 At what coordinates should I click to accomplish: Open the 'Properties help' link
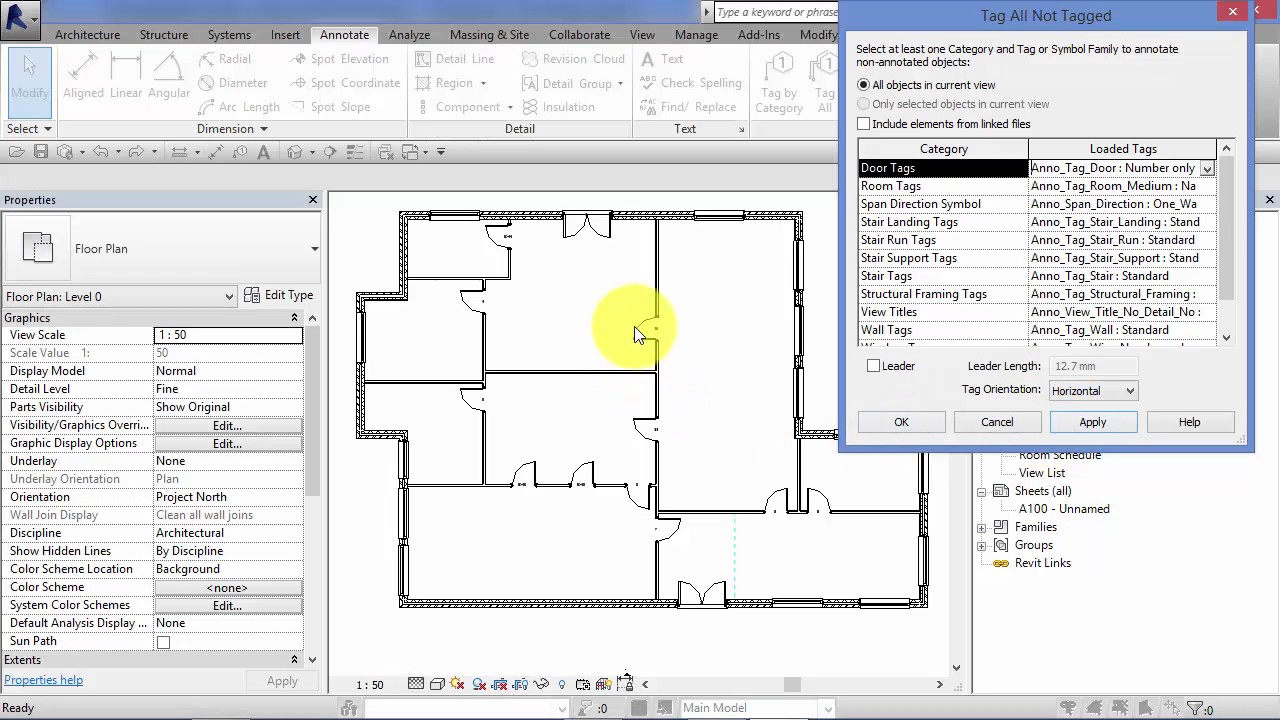43,680
